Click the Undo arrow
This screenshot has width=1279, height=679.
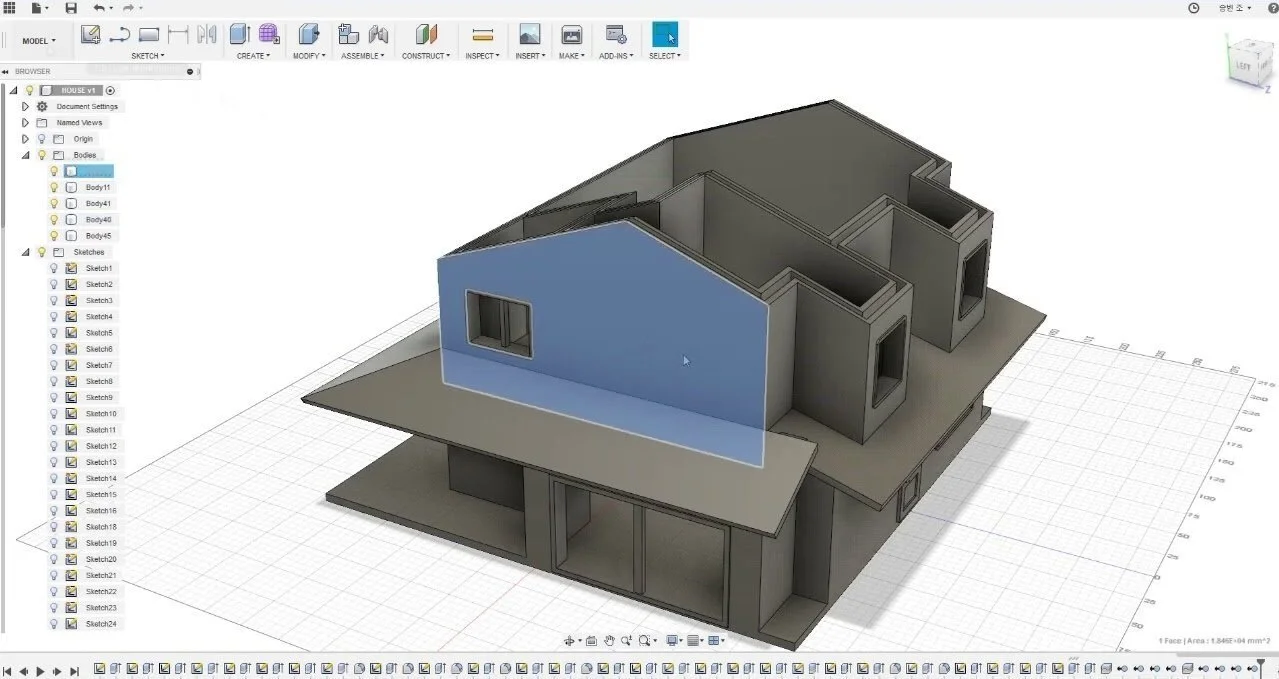pos(99,8)
